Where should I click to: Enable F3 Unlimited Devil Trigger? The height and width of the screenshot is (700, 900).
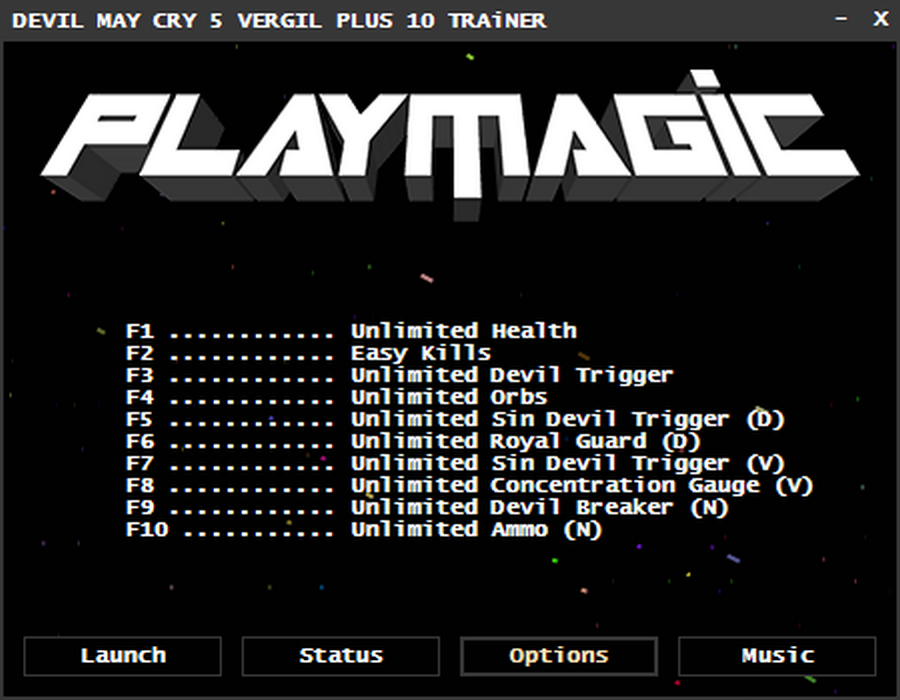click(x=399, y=375)
